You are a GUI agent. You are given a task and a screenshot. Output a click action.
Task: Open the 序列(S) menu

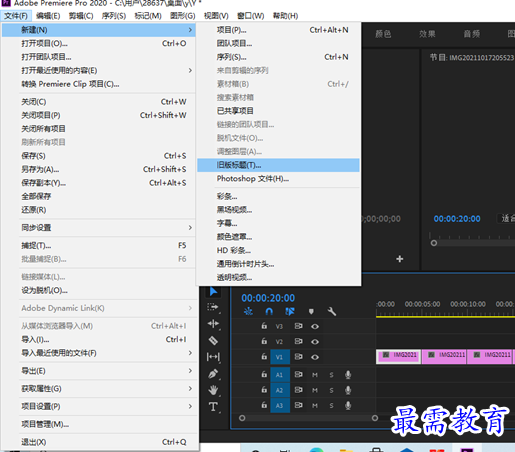[x=114, y=16]
